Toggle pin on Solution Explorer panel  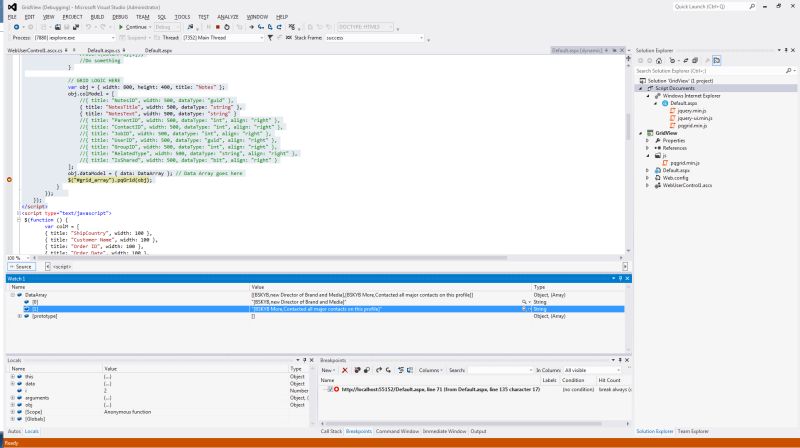(x=786, y=50)
